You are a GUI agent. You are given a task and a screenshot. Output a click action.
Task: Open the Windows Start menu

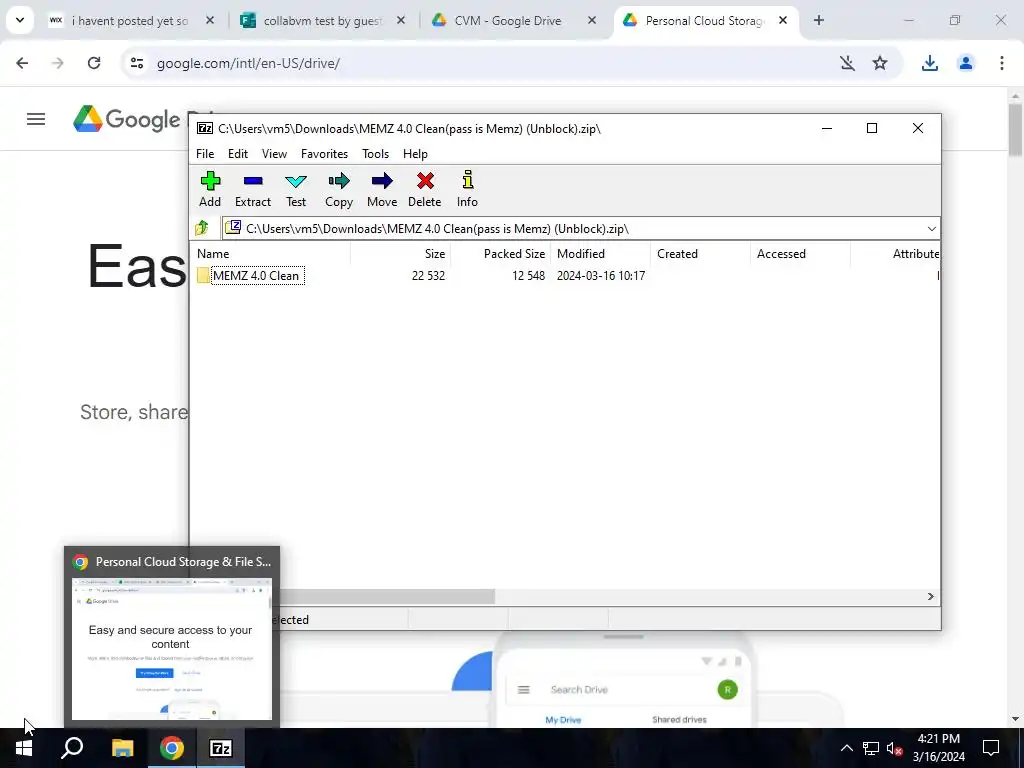tap(24, 748)
